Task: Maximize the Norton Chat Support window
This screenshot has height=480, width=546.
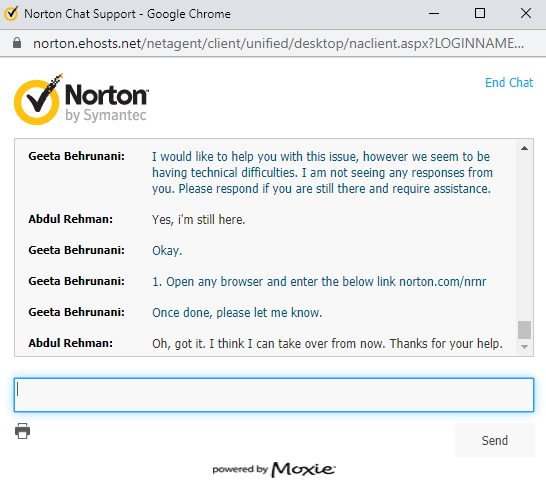Action: 480,14
